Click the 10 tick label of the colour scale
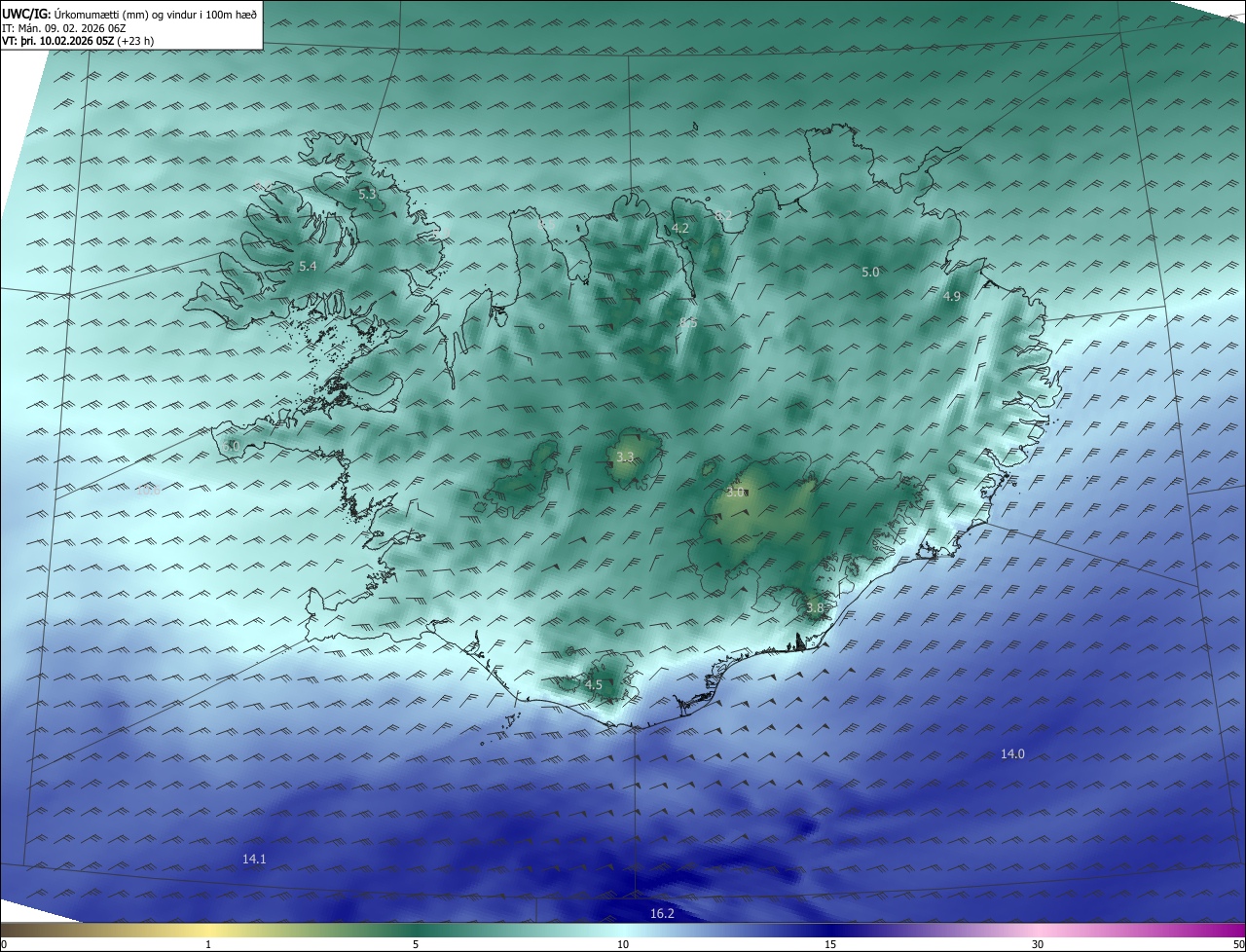1246x952 pixels. tap(623, 945)
